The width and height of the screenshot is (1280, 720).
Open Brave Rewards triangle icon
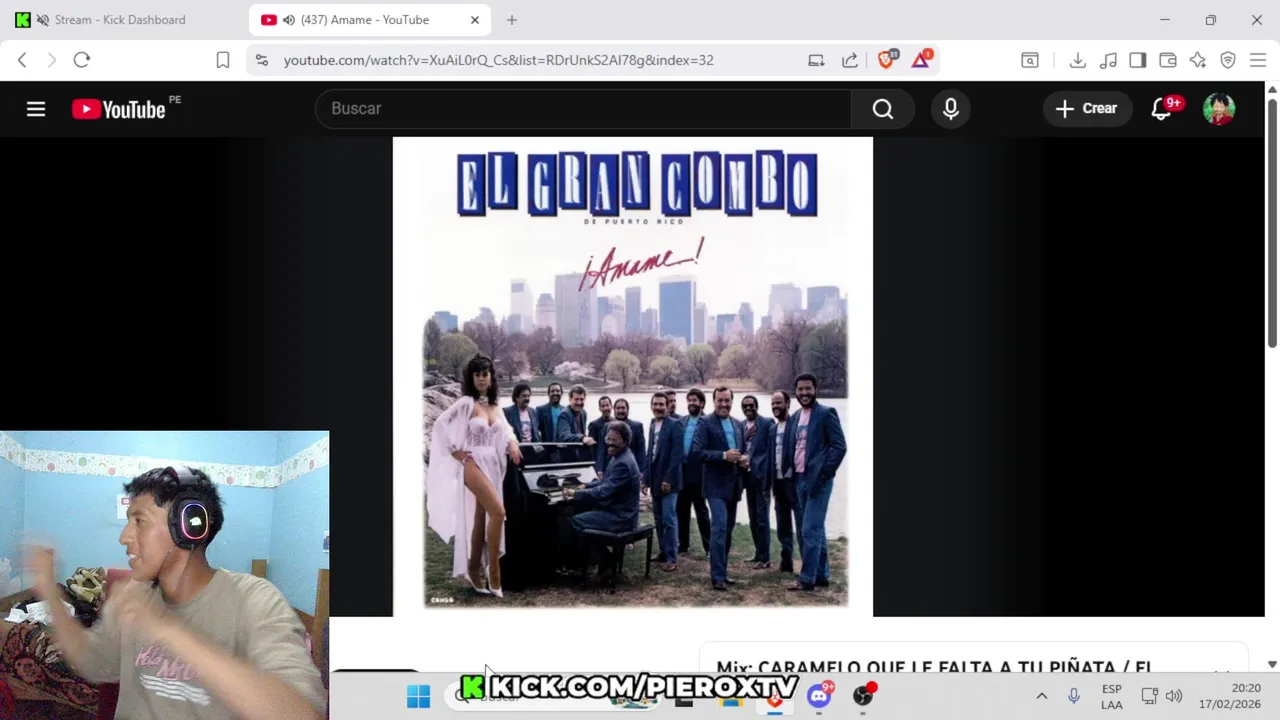click(921, 59)
